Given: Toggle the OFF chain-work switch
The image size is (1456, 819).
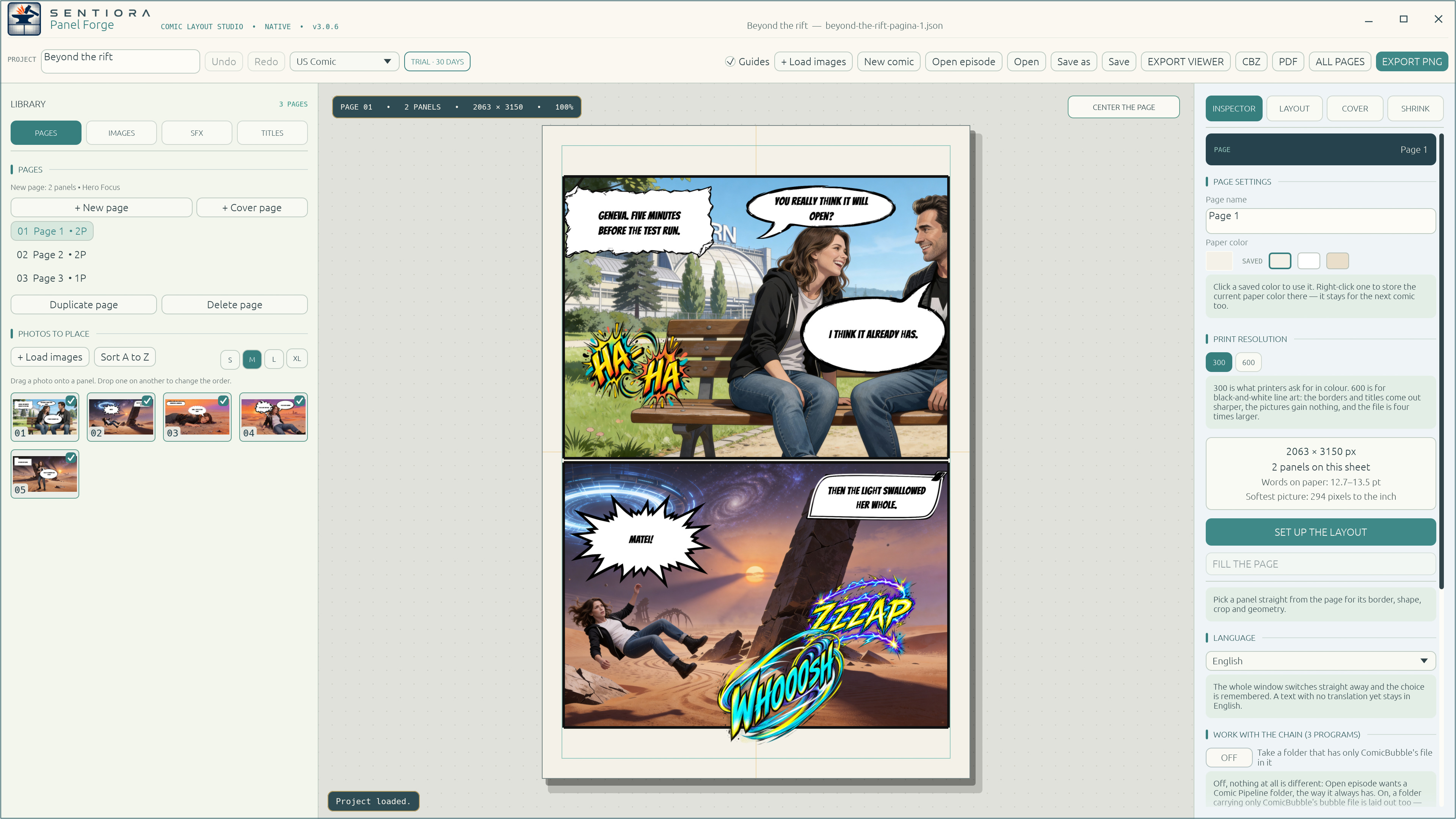Looking at the screenshot, I should pos(1229,758).
